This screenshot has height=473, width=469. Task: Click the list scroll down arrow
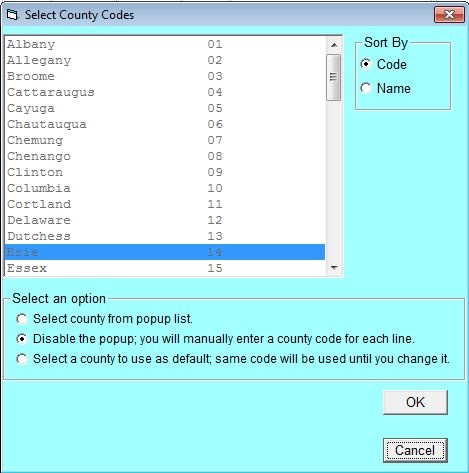tap(334, 268)
